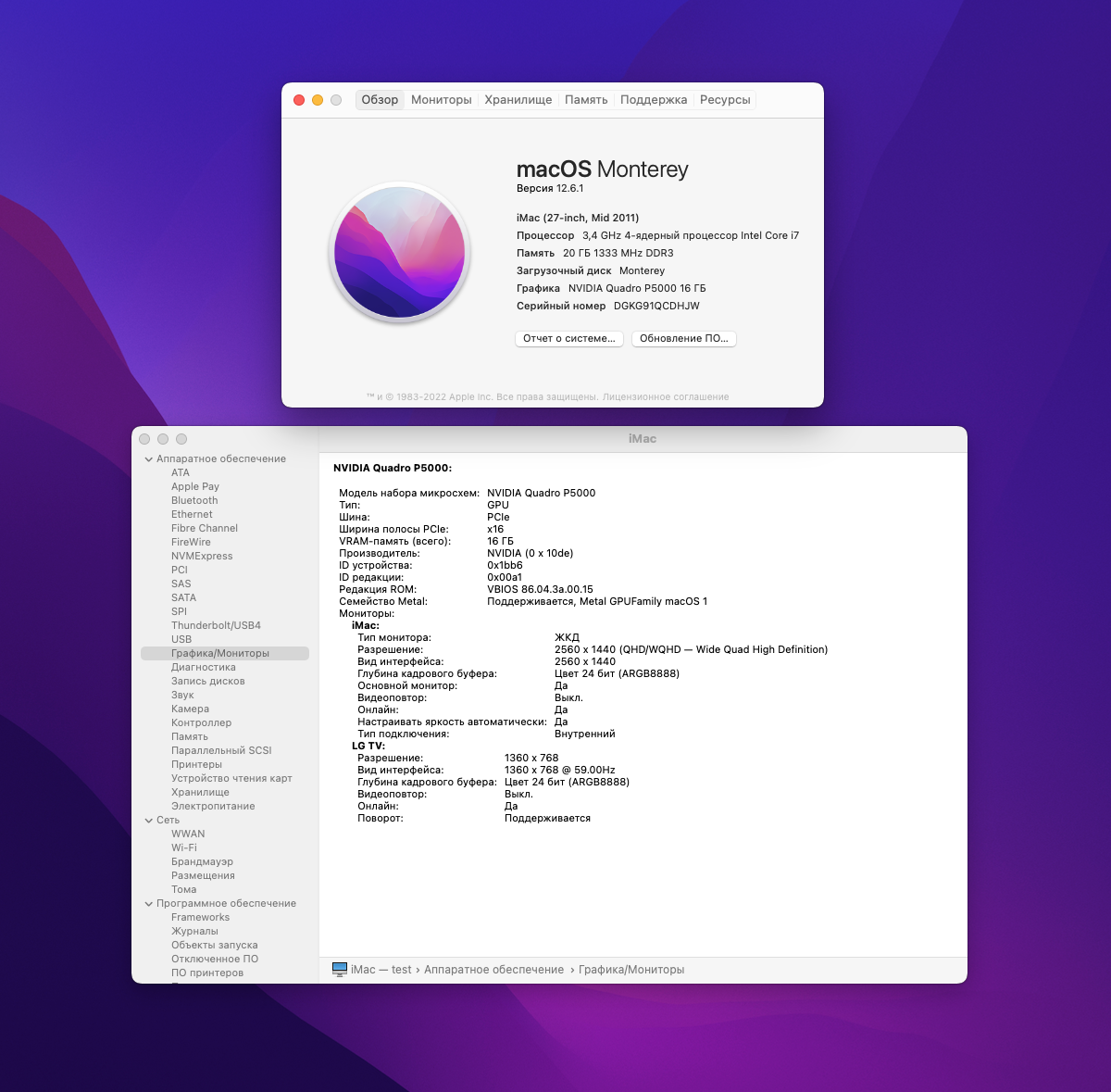1111x1092 pixels.
Task: Select Принтеры in the sidebar
Action: [x=196, y=765]
